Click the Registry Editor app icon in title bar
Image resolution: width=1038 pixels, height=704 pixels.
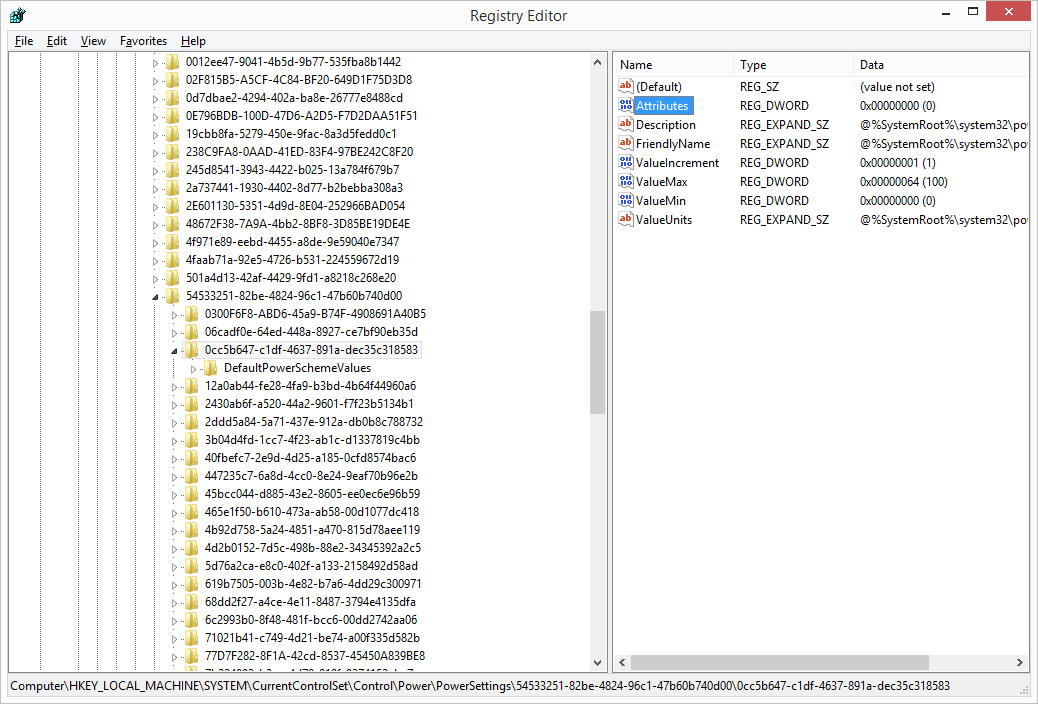pyautogui.click(x=18, y=15)
